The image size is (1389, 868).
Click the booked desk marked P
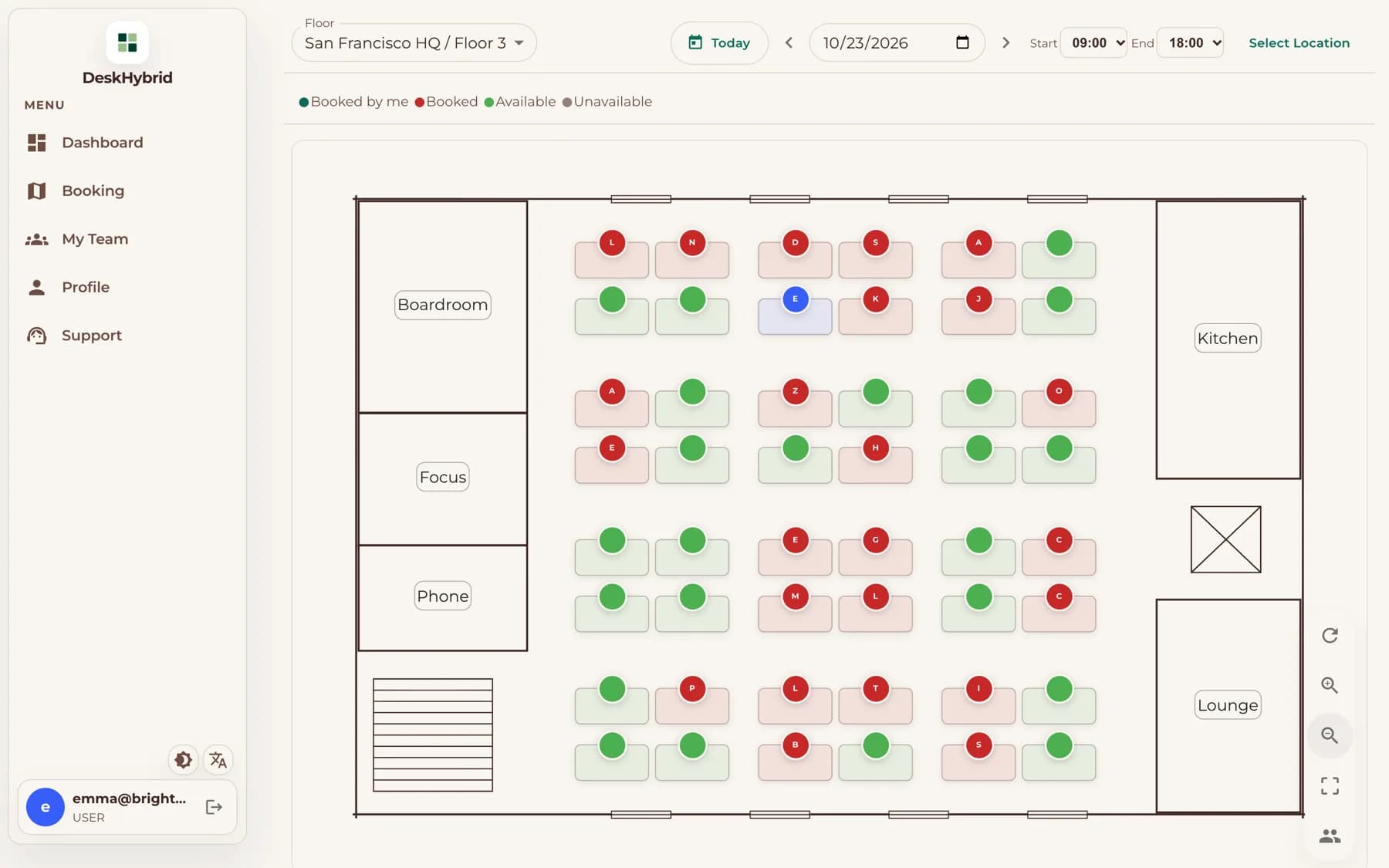692,688
